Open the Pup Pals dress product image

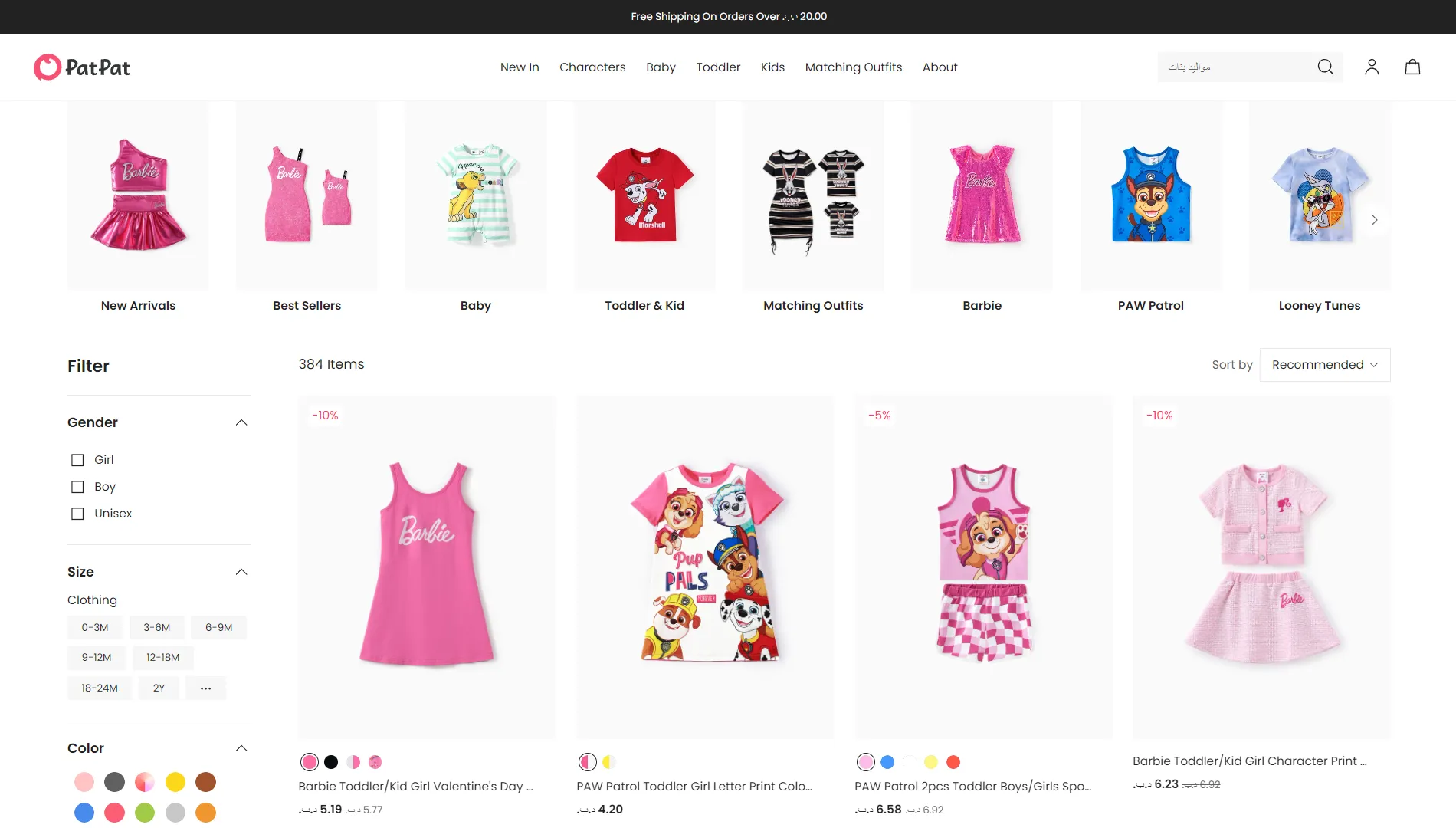click(x=705, y=567)
